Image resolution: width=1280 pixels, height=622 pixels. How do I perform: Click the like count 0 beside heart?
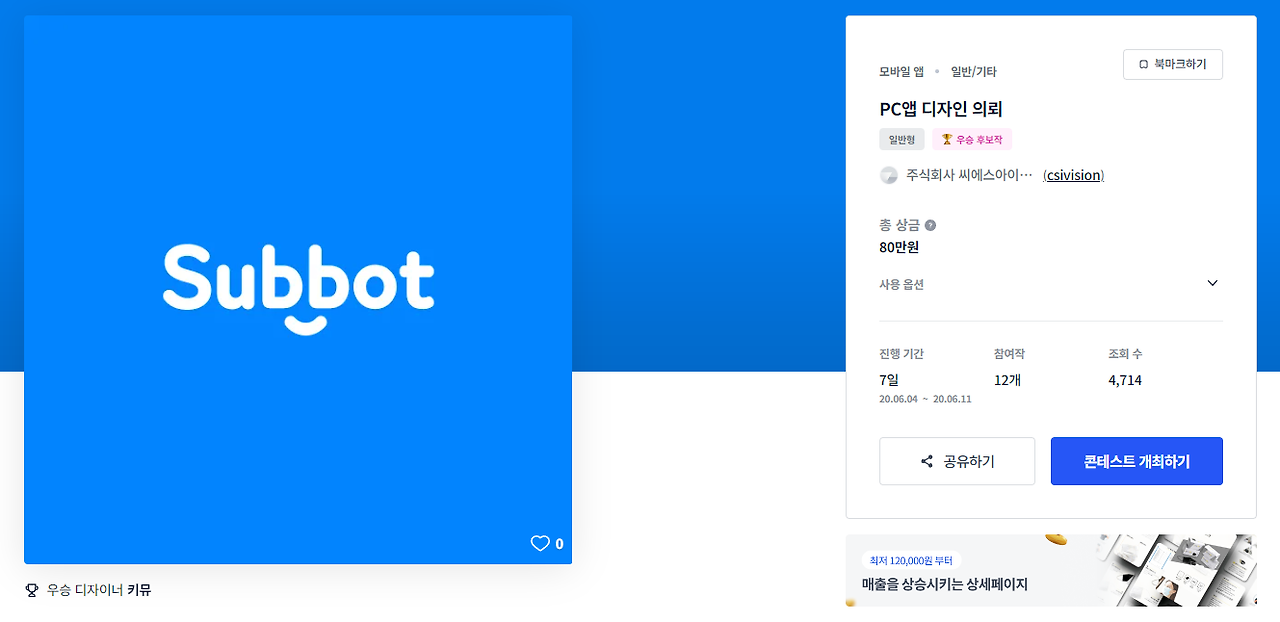click(559, 544)
